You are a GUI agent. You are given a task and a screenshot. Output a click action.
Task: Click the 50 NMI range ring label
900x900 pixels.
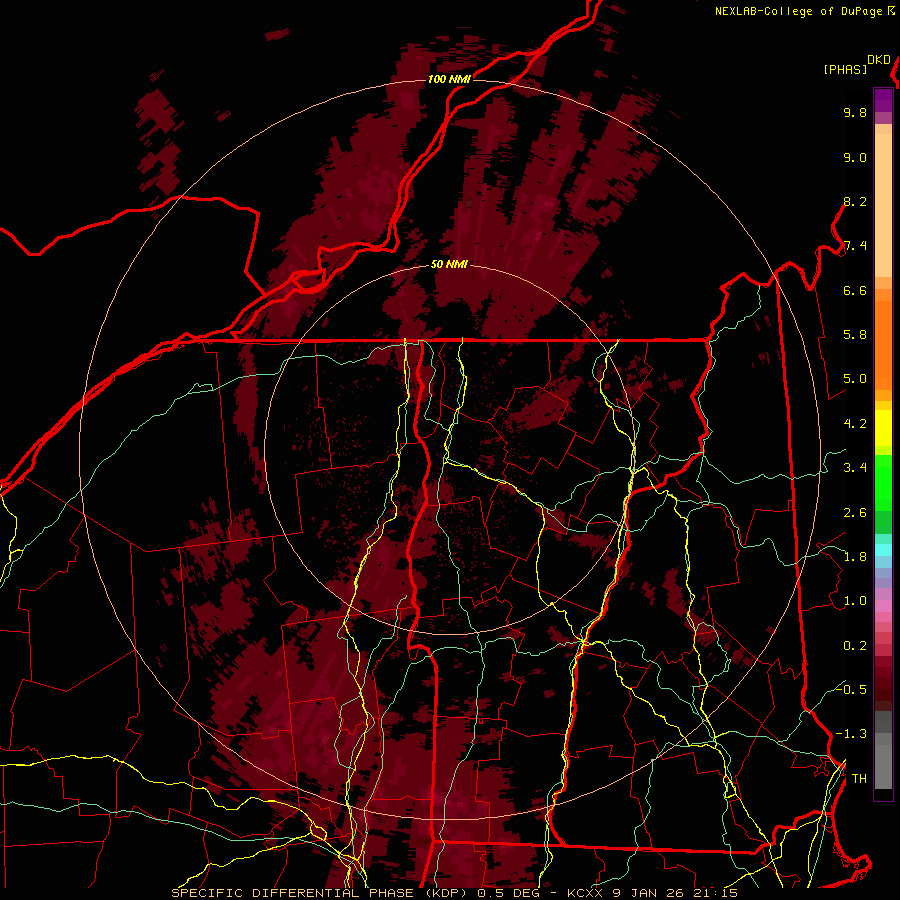tap(449, 265)
